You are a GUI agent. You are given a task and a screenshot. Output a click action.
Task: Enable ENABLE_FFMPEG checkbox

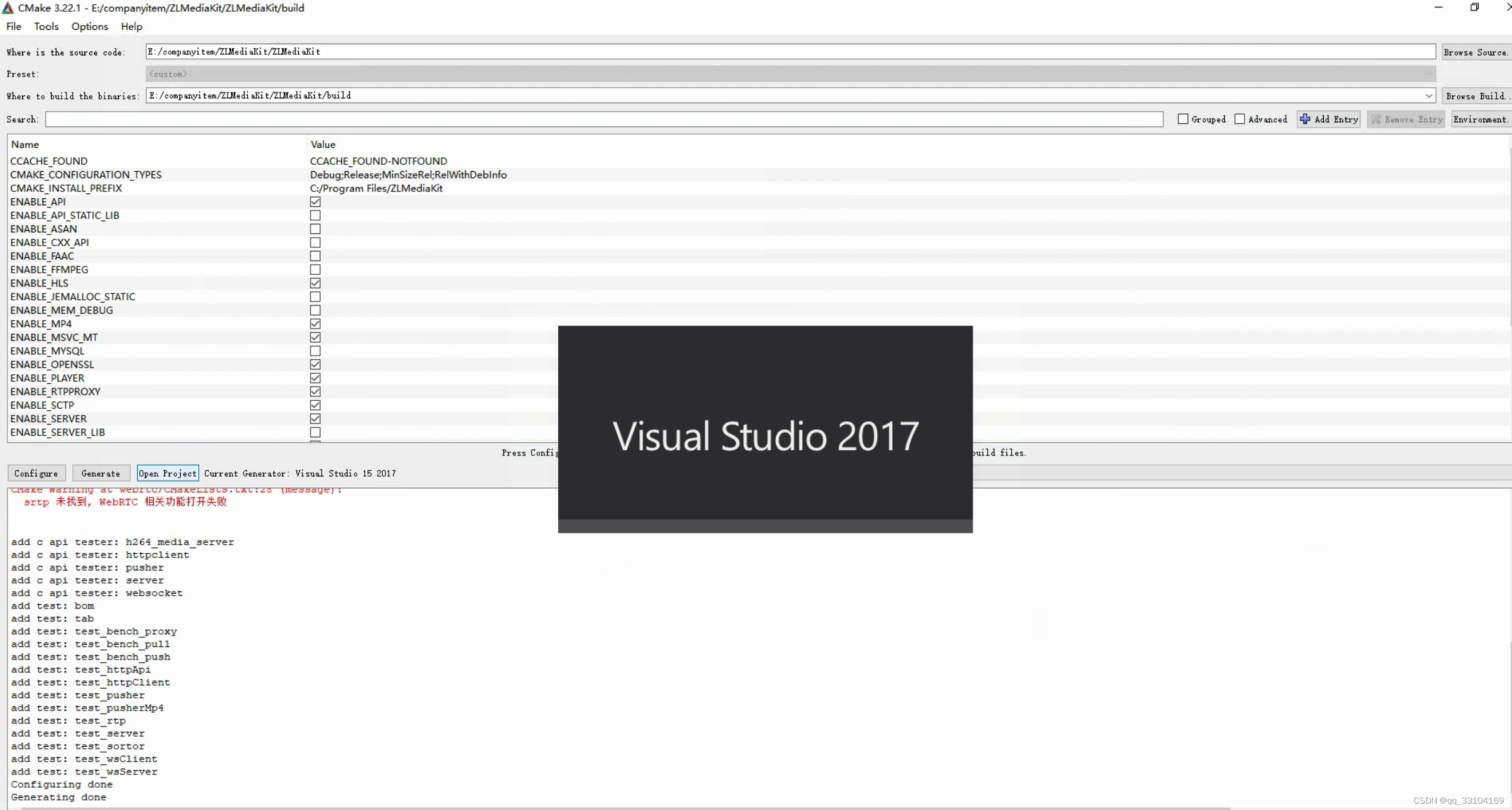click(x=315, y=269)
